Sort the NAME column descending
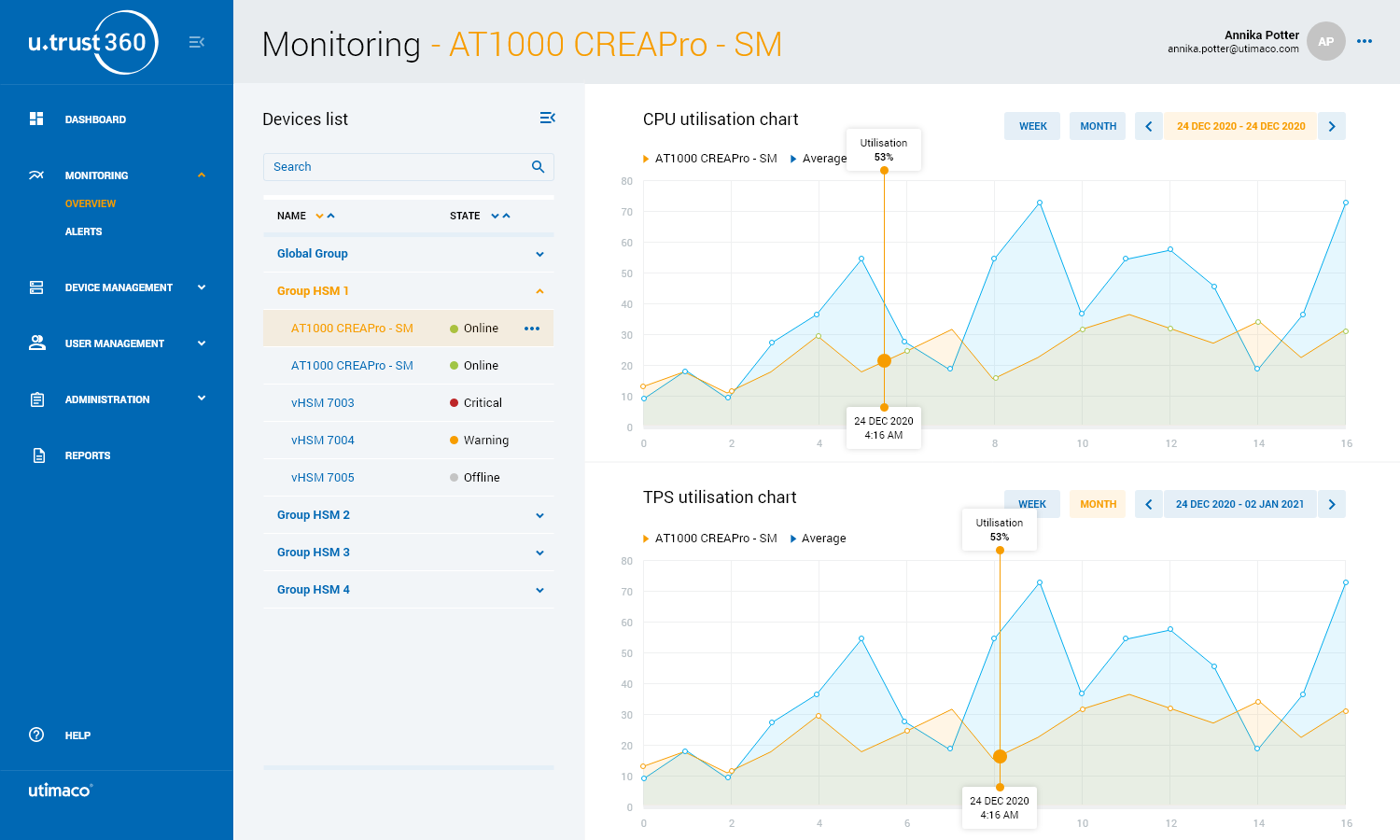Screen dimensions: 1400x840 click(319, 216)
